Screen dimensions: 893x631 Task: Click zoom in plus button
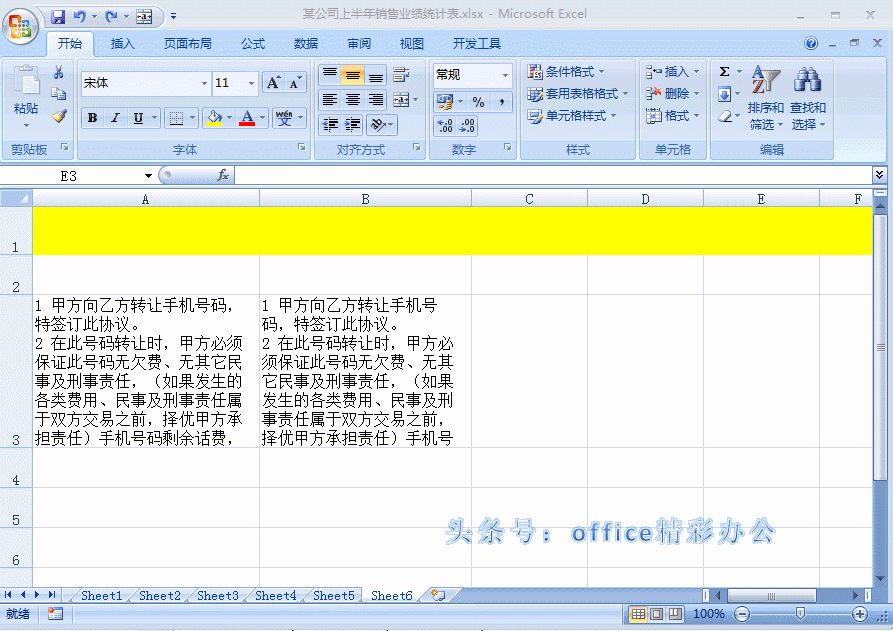859,614
